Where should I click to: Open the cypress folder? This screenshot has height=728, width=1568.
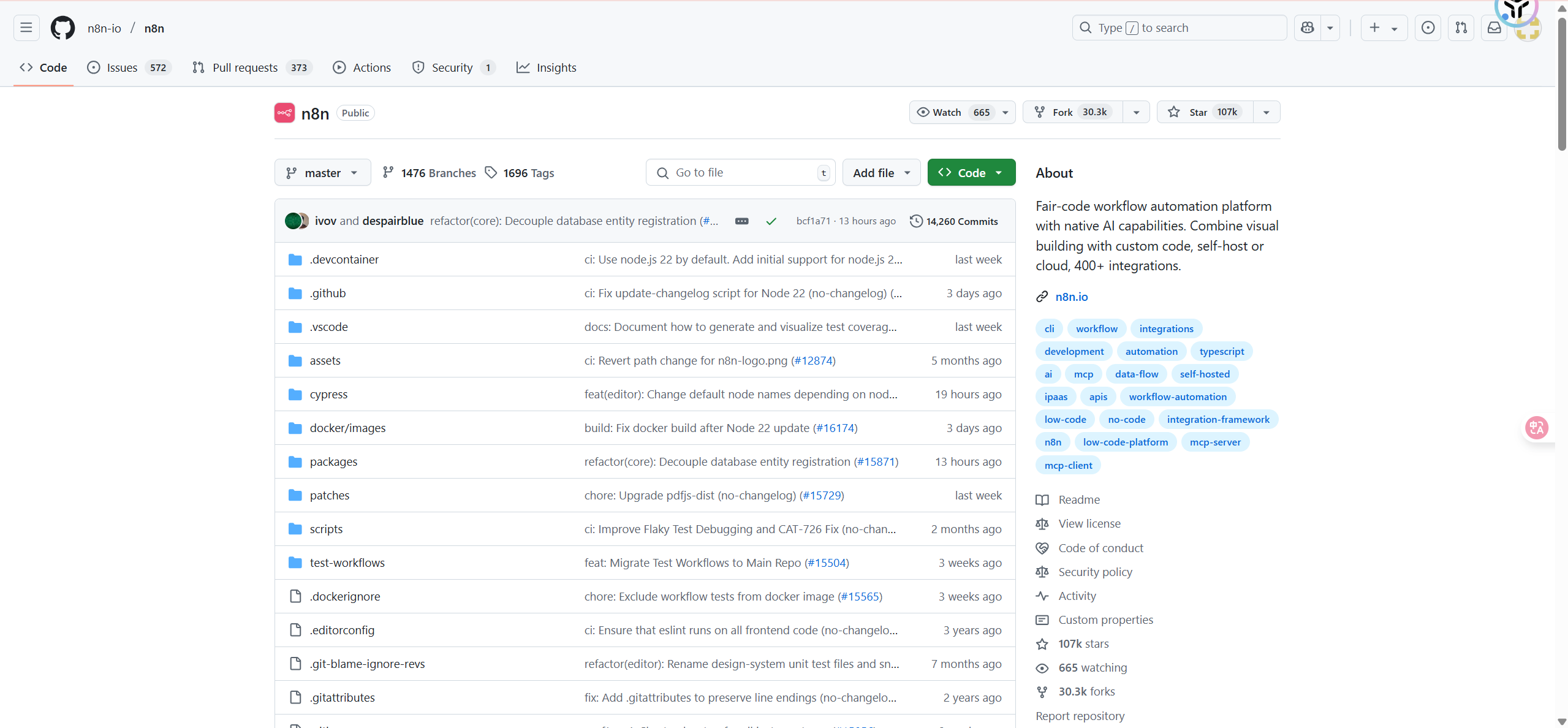pos(328,394)
